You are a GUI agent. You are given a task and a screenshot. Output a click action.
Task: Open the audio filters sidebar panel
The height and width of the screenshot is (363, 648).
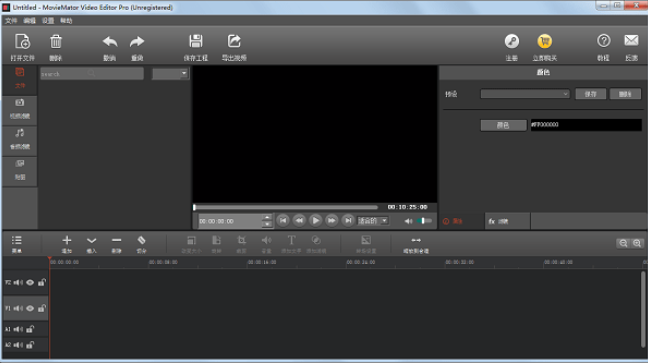[20, 140]
